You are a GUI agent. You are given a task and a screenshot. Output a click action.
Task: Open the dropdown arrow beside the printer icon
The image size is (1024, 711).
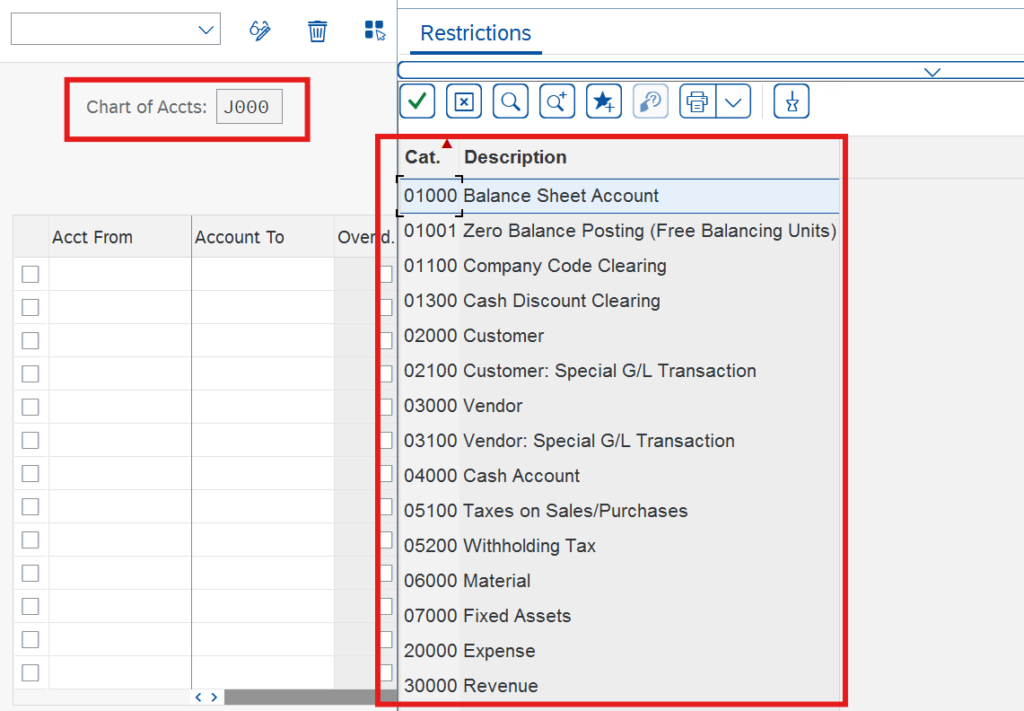point(734,101)
